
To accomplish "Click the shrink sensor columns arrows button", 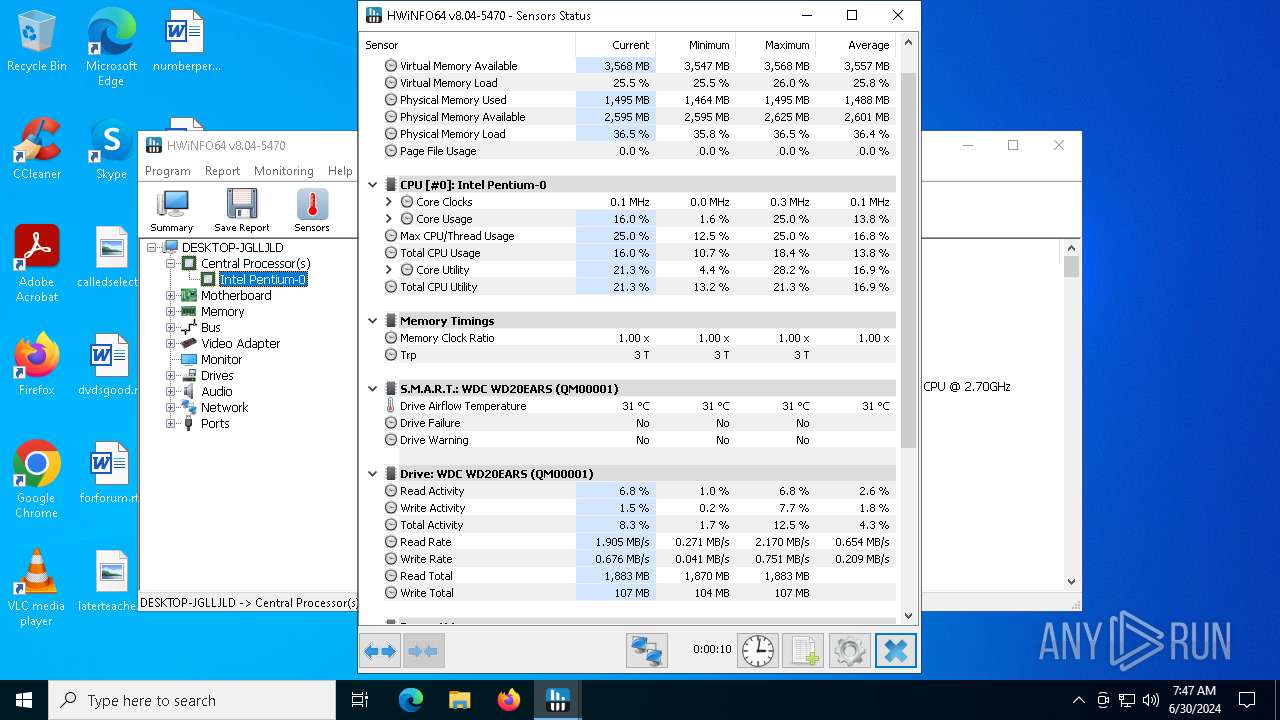I will pos(423,651).
